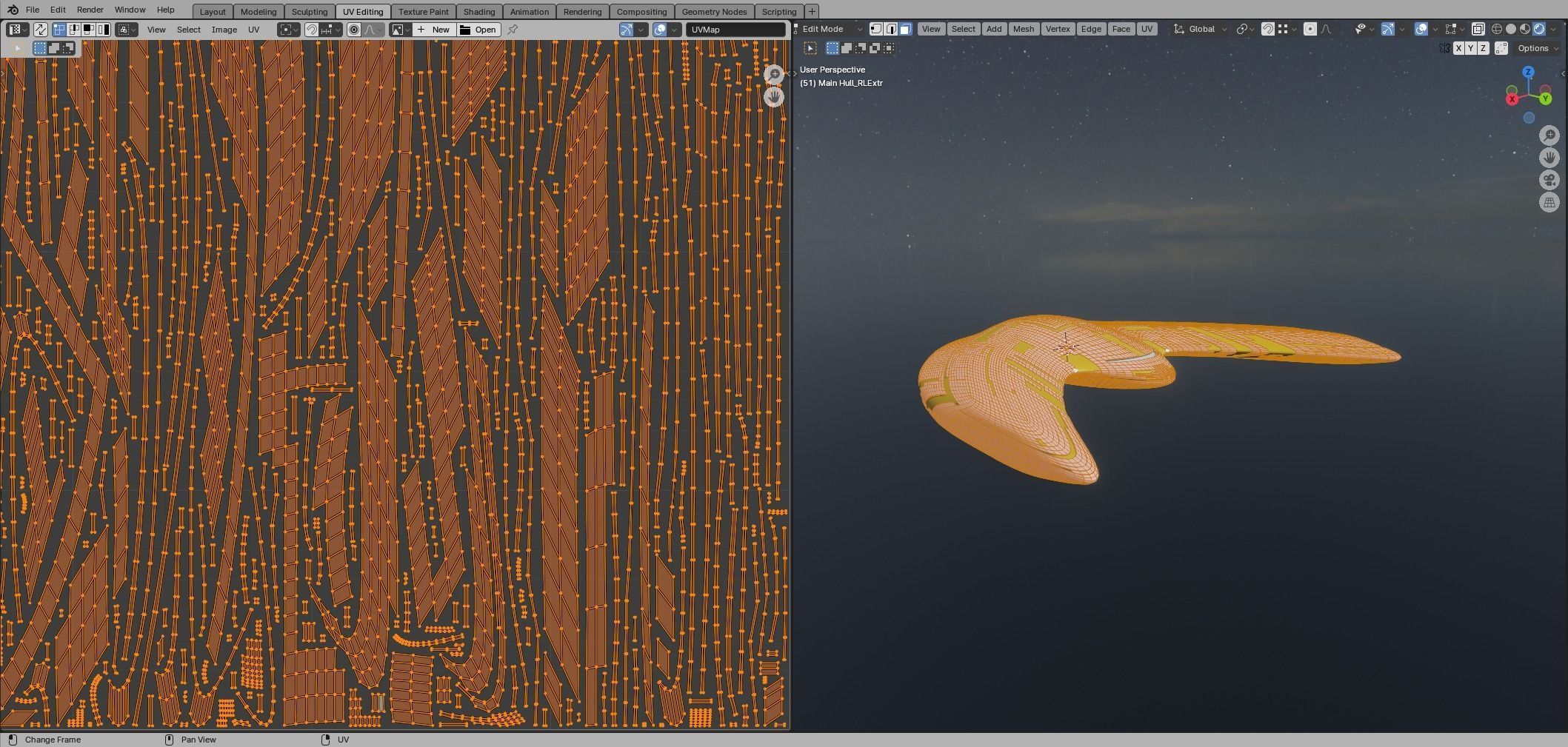
Task: Add a new workspace tab
Action: click(x=812, y=12)
